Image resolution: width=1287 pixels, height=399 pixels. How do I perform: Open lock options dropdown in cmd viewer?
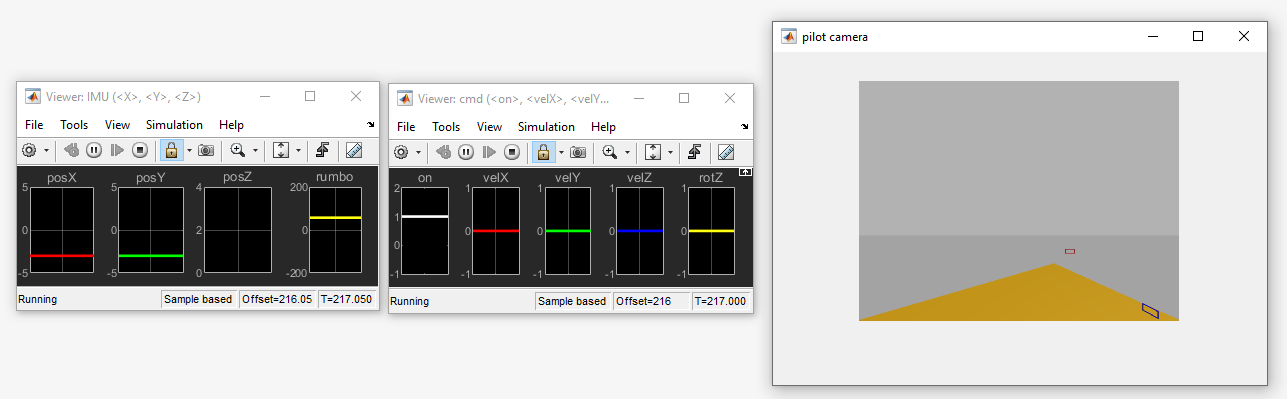[x=561, y=153]
